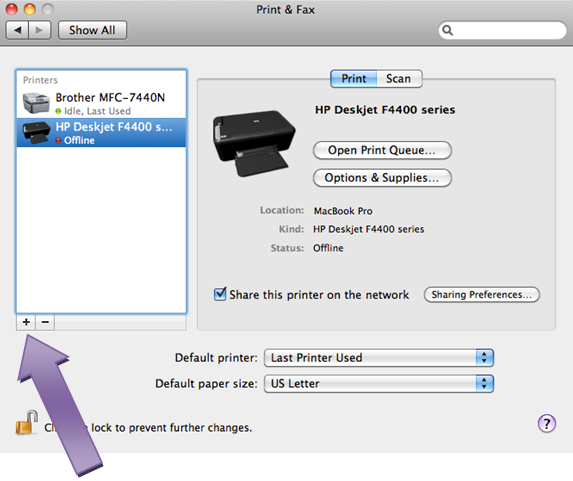
Task: Click the padlock icon to lock settings
Action: (x=27, y=422)
